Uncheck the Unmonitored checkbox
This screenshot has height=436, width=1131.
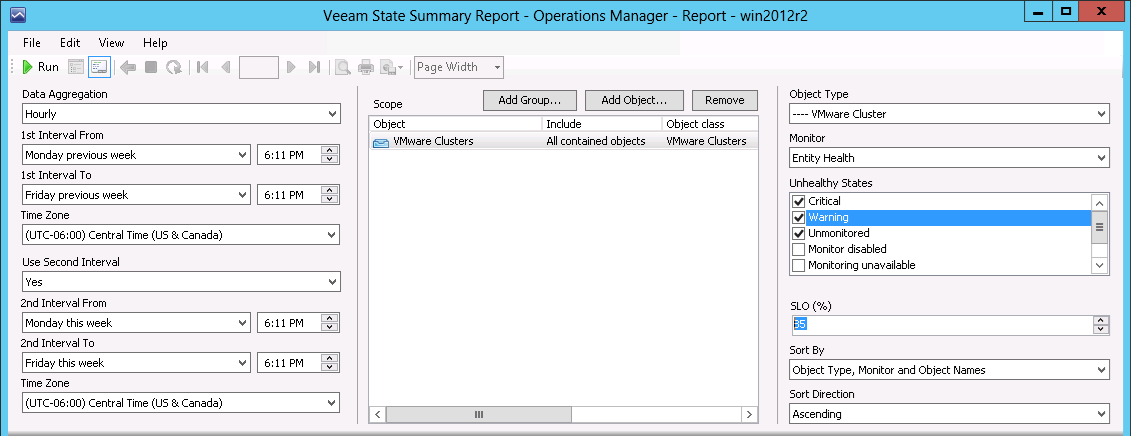point(798,233)
